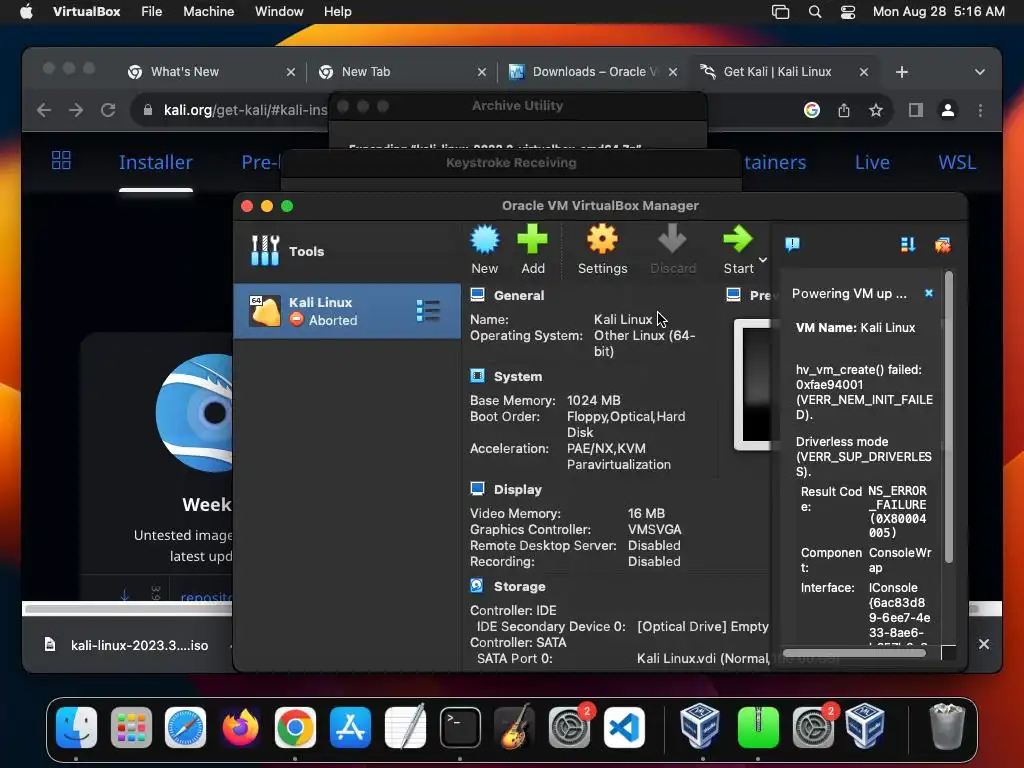This screenshot has width=1024, height=768.
Task: Expand Chrome tab search chevron
Action: pyautogui.click(x=980, y=72)
